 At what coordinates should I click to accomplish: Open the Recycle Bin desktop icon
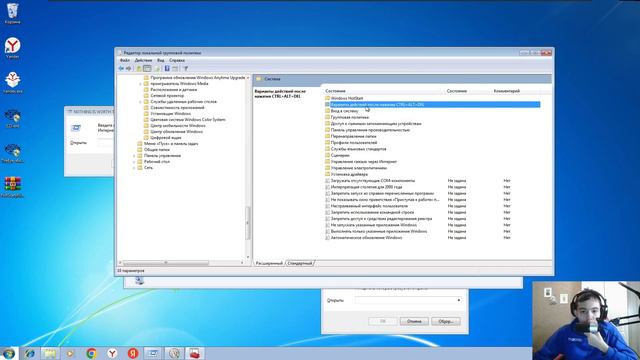pos(13,13)
